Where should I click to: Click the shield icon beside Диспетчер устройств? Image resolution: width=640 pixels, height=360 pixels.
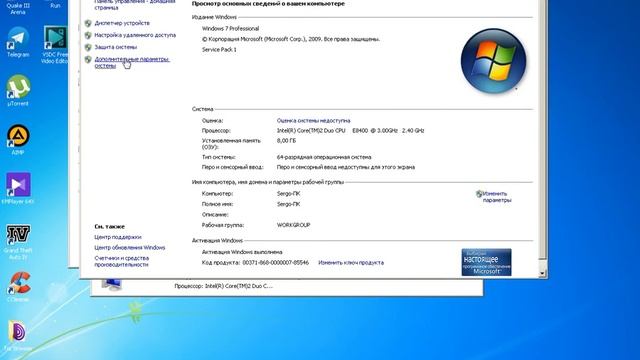click(88, 23)
